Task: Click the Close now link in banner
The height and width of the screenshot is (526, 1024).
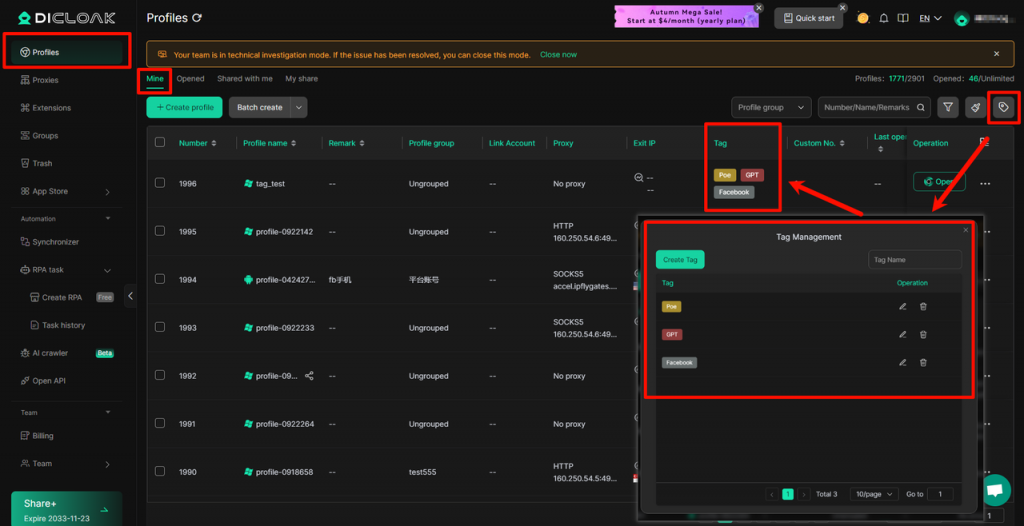Action: pos(558,54)
